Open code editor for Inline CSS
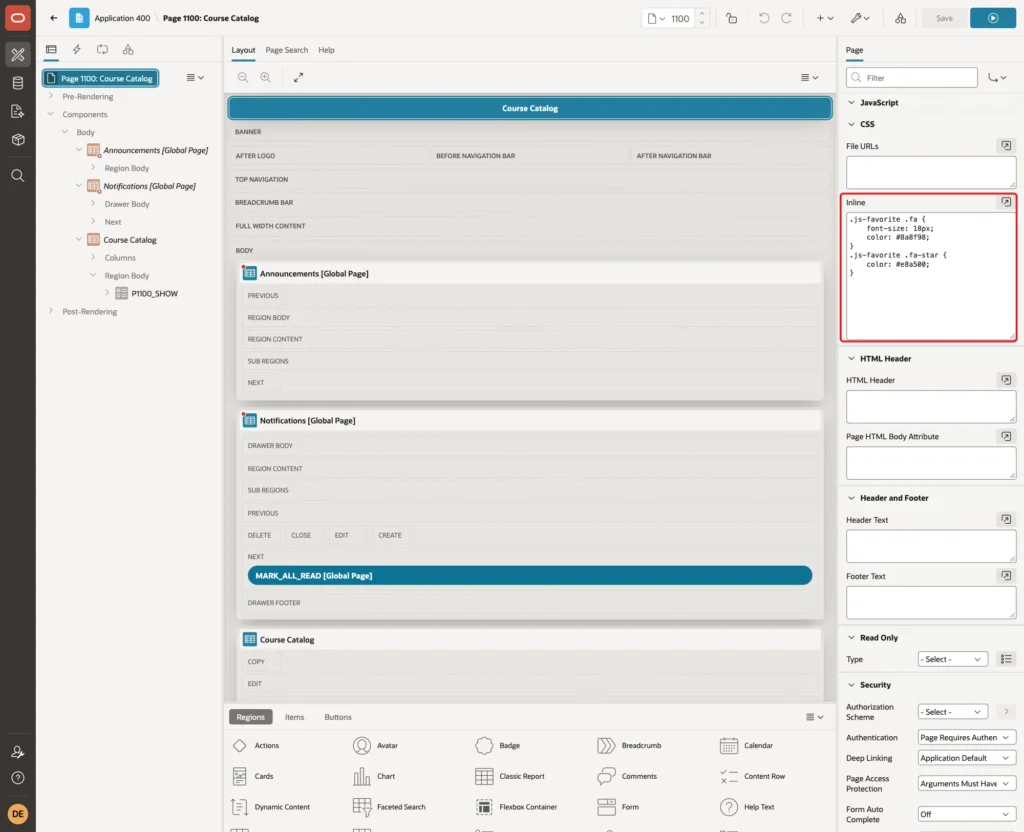1024x832 pixels. pos(1006,202)
